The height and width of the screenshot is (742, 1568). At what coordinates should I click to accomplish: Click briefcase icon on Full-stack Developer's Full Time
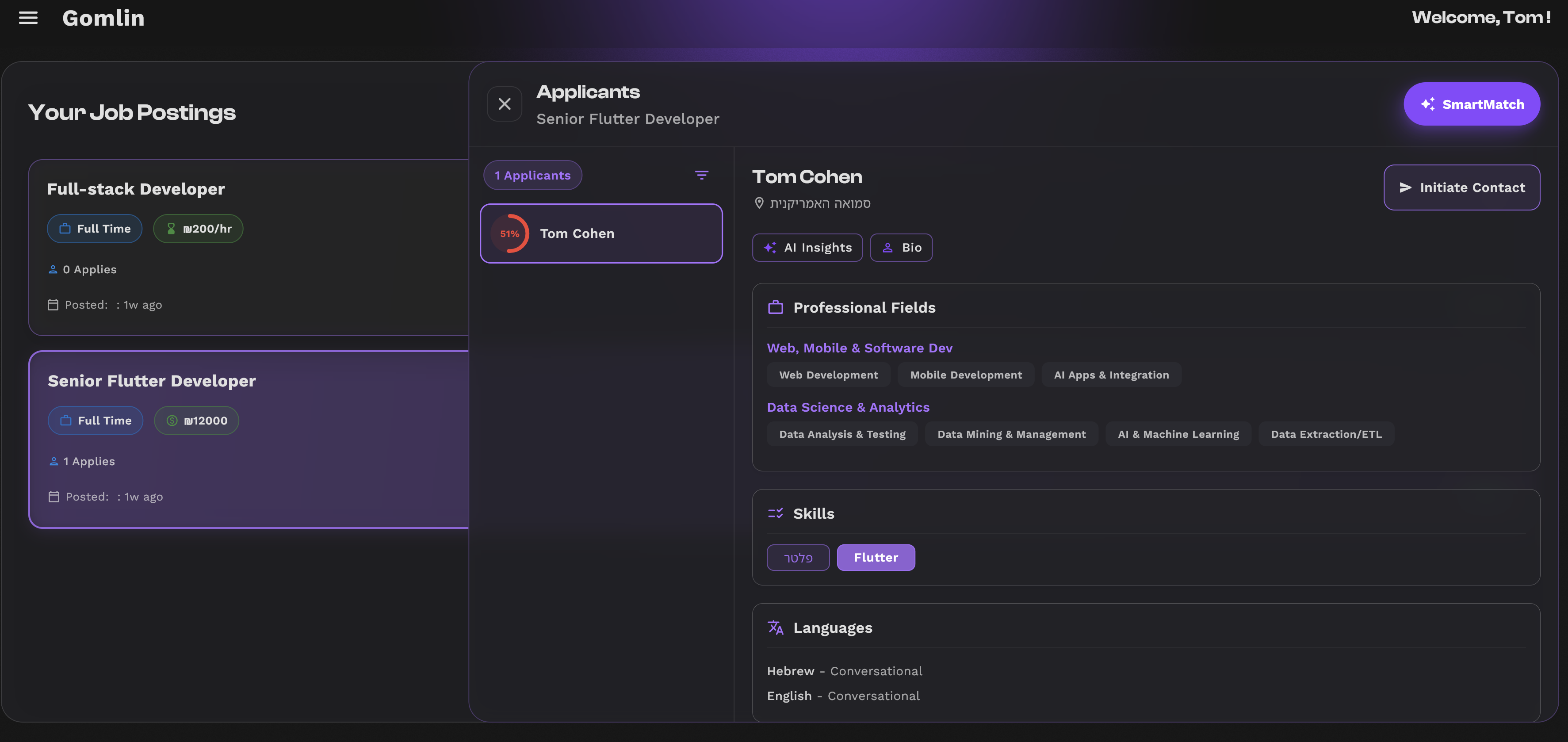click(x=65, y=229)
